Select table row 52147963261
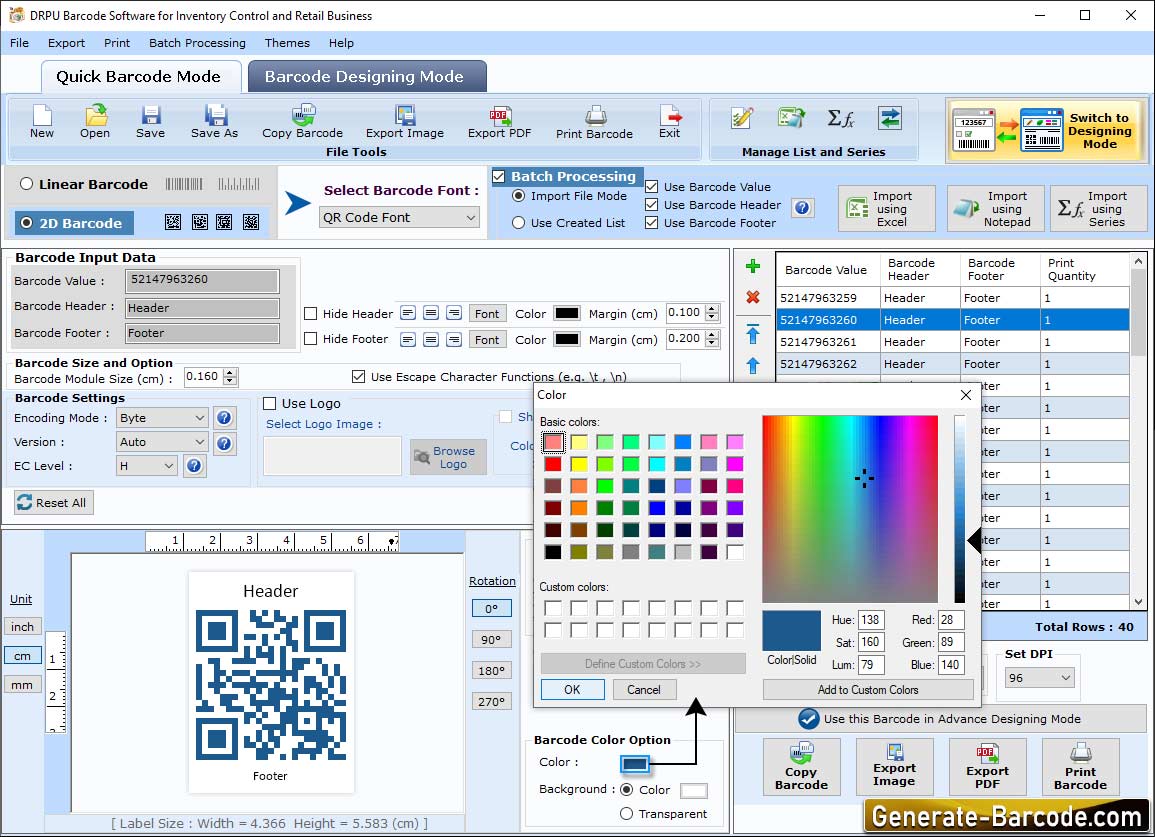This screenshot has width=1155, height=837. (x=952, y=342)
